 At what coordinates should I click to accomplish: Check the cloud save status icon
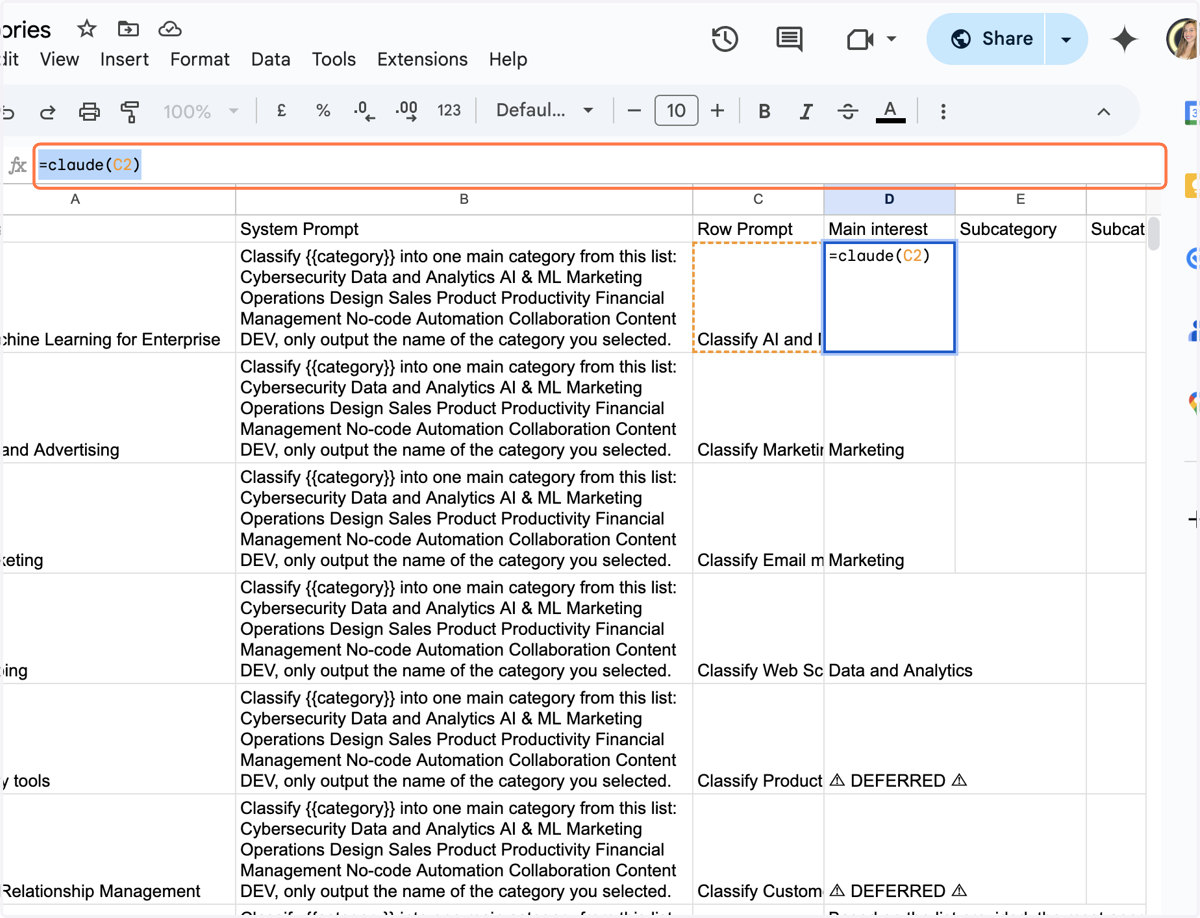[x=170, y=29]
